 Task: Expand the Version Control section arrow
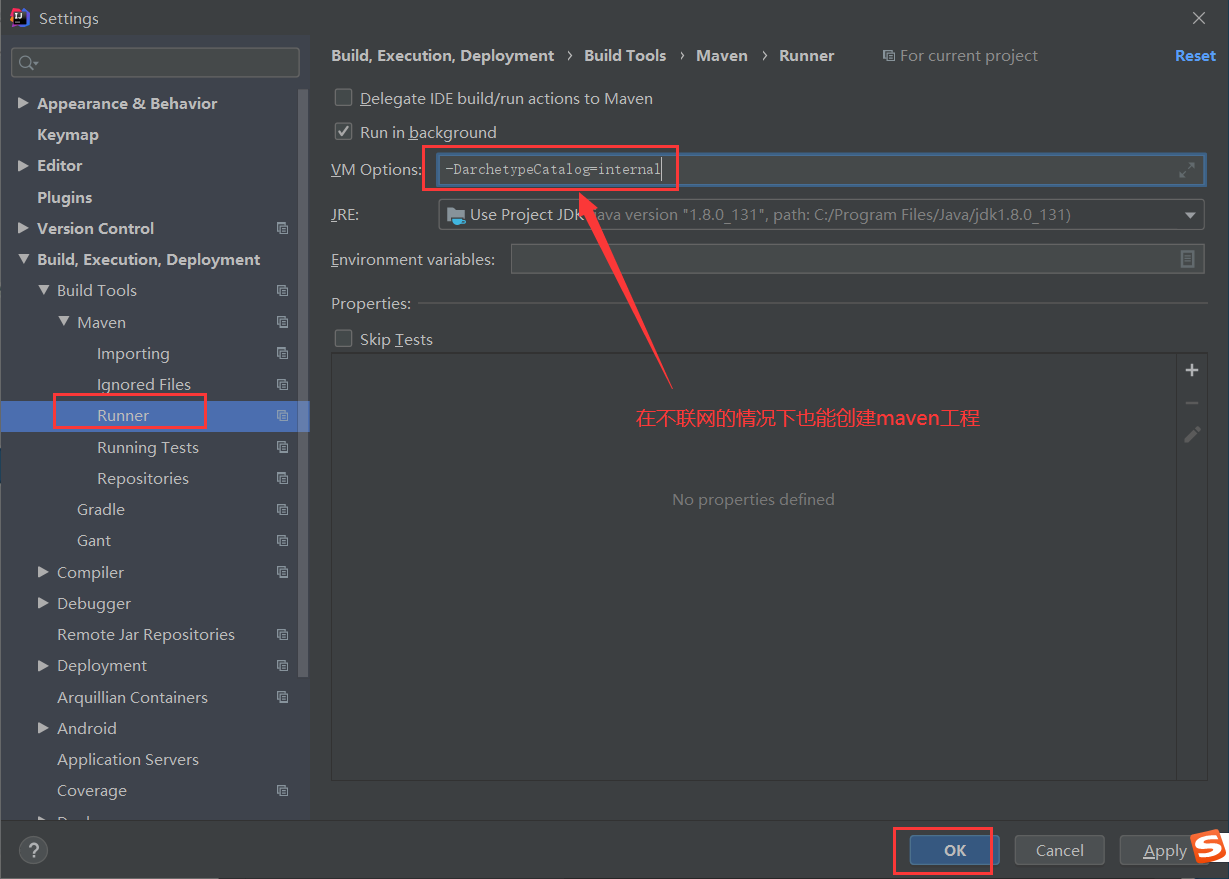pyautogui.click(x=23, y=228)
